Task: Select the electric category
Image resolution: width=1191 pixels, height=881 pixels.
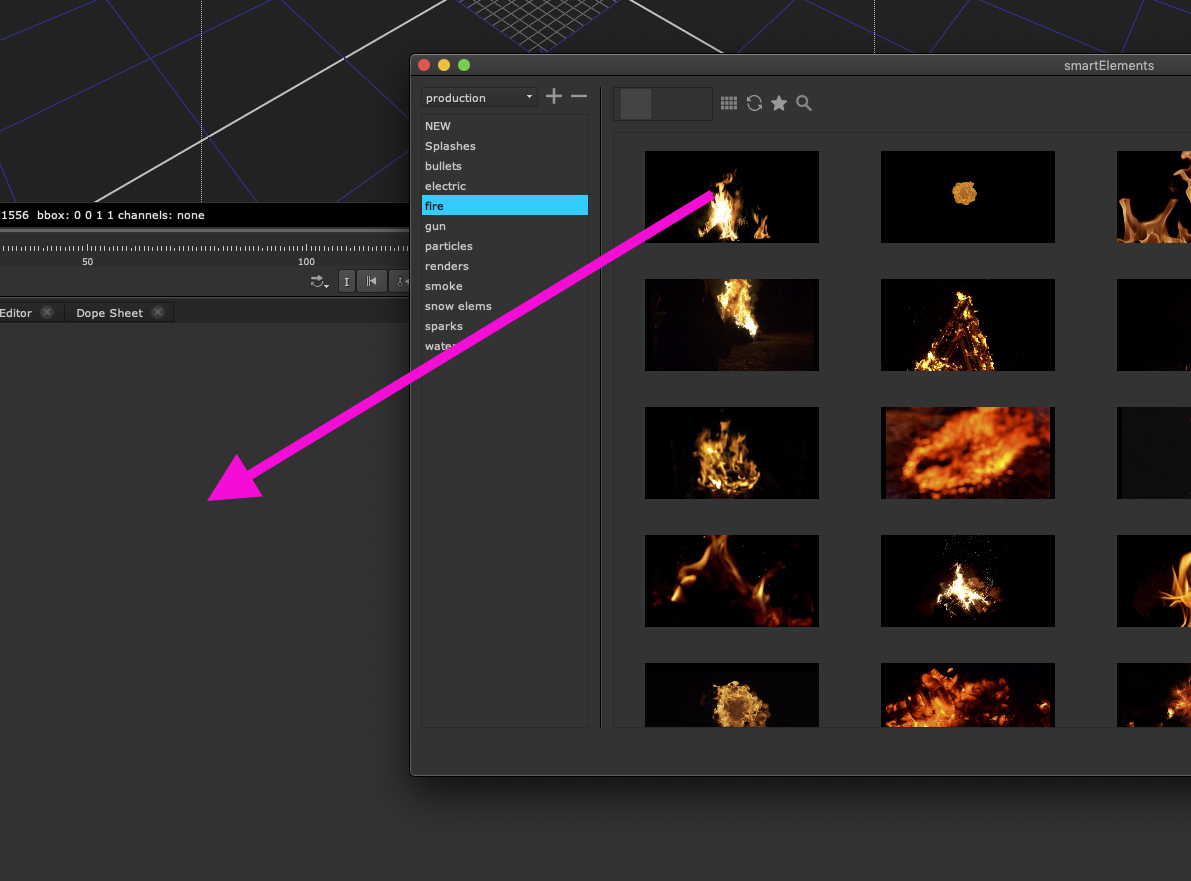Action: [x=445, y=186]
